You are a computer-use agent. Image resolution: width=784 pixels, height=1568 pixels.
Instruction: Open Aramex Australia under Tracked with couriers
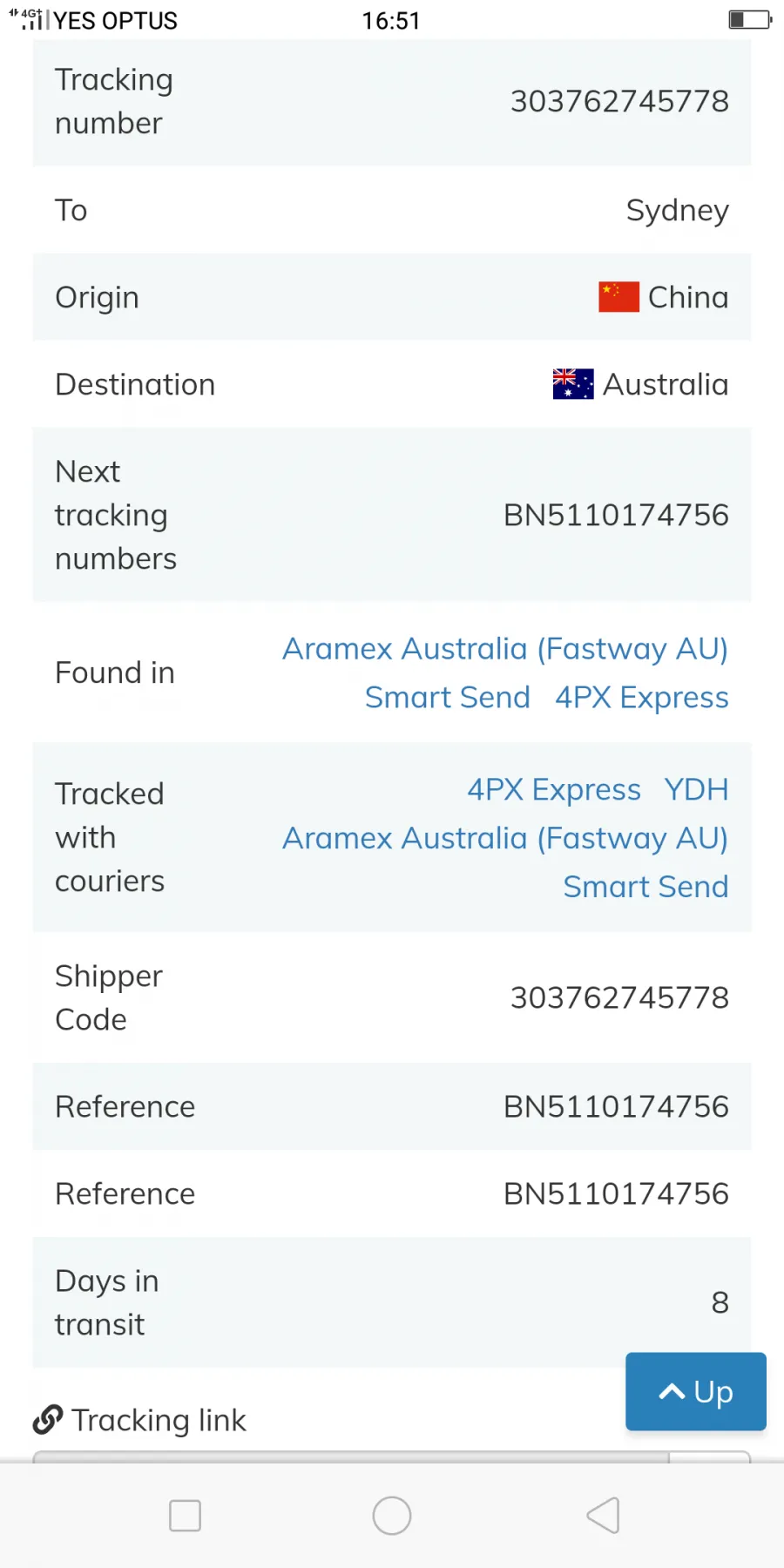pos(505,839)
